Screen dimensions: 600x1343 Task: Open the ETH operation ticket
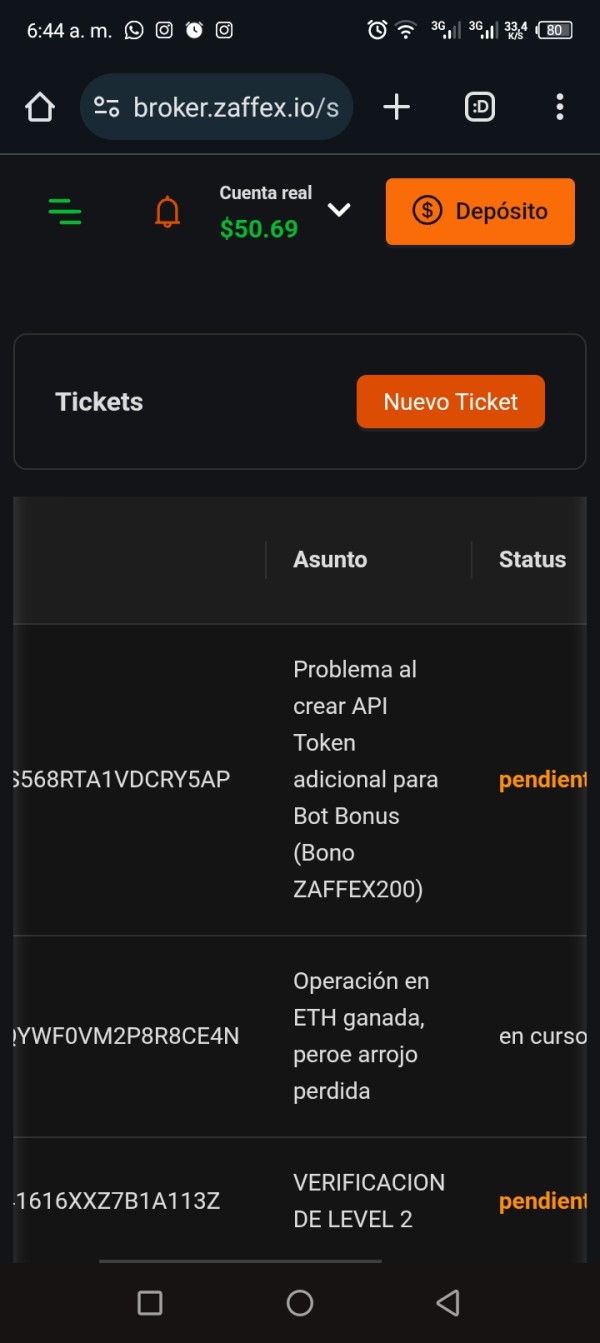pos(360,1036)
